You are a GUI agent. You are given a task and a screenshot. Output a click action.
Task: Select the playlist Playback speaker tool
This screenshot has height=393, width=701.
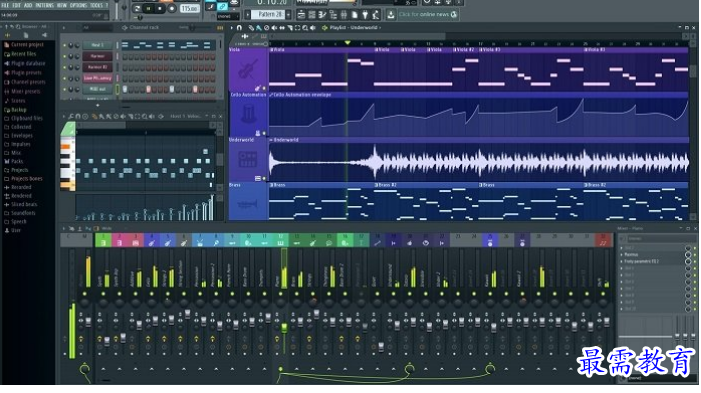coord(312,28)
